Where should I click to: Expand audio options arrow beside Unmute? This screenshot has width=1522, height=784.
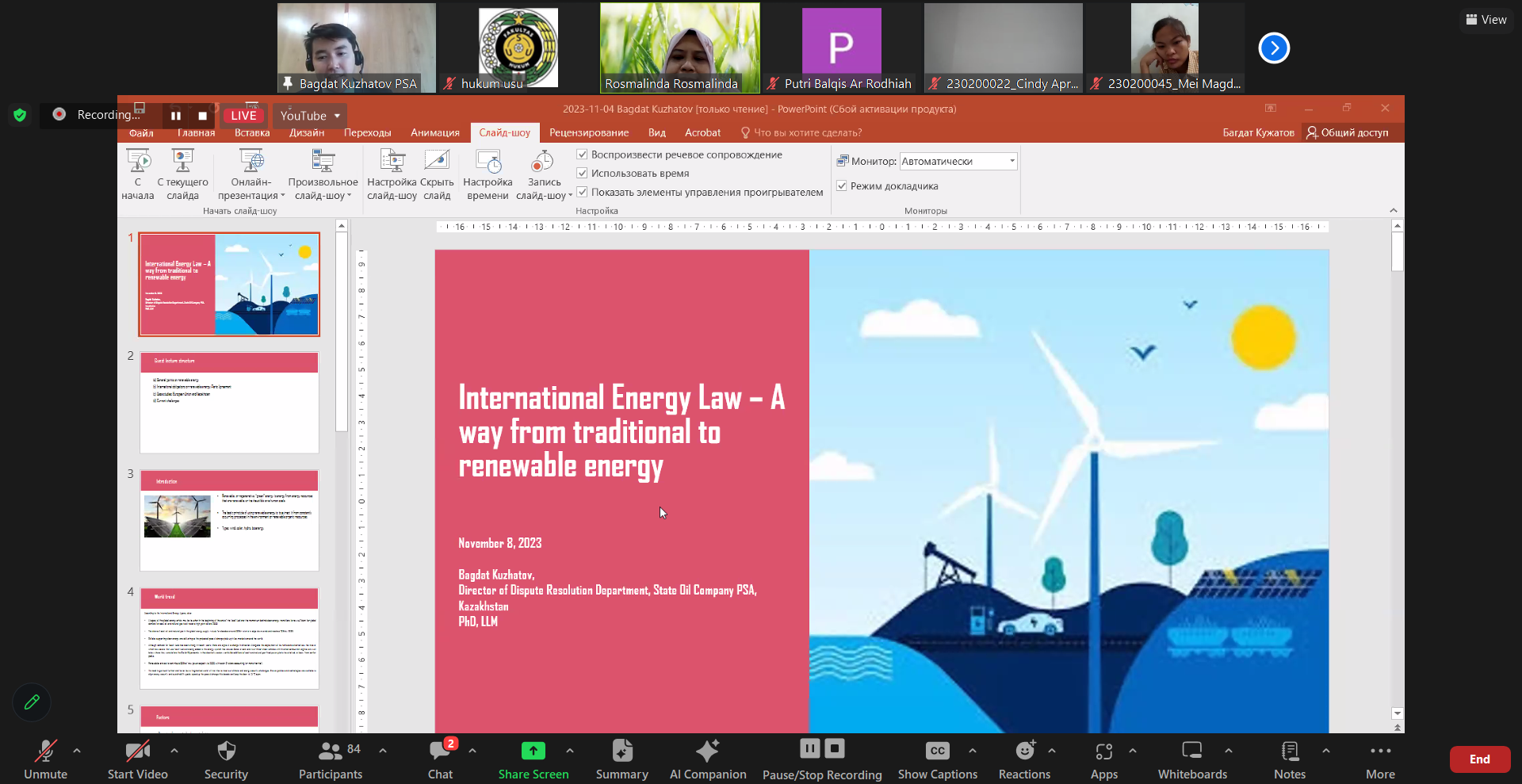(77, 750)
